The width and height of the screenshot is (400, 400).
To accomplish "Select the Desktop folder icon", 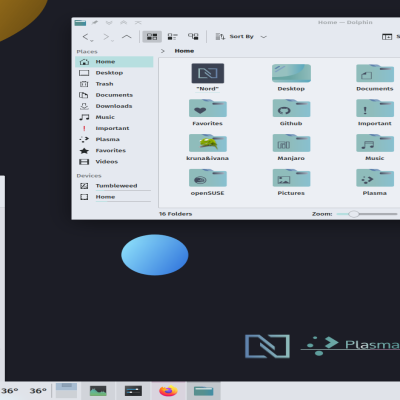I will point(291,73).
